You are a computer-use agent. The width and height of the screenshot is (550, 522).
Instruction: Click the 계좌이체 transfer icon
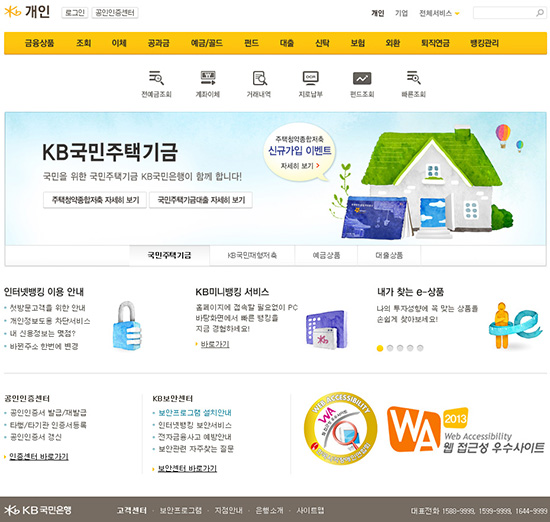[x=208, y=78]
